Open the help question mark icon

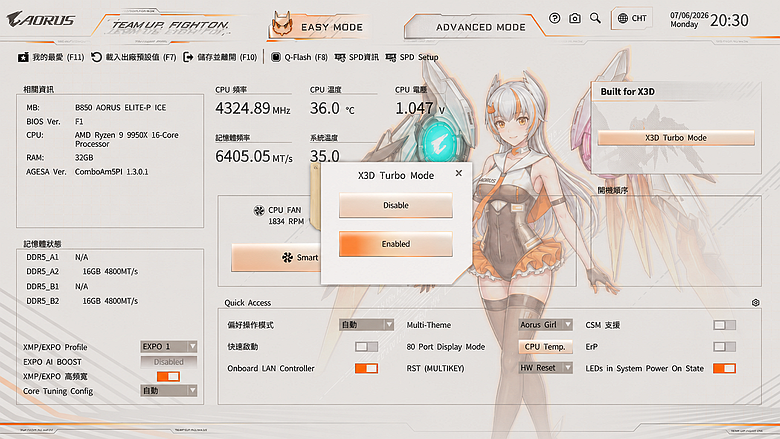[554, 18]
